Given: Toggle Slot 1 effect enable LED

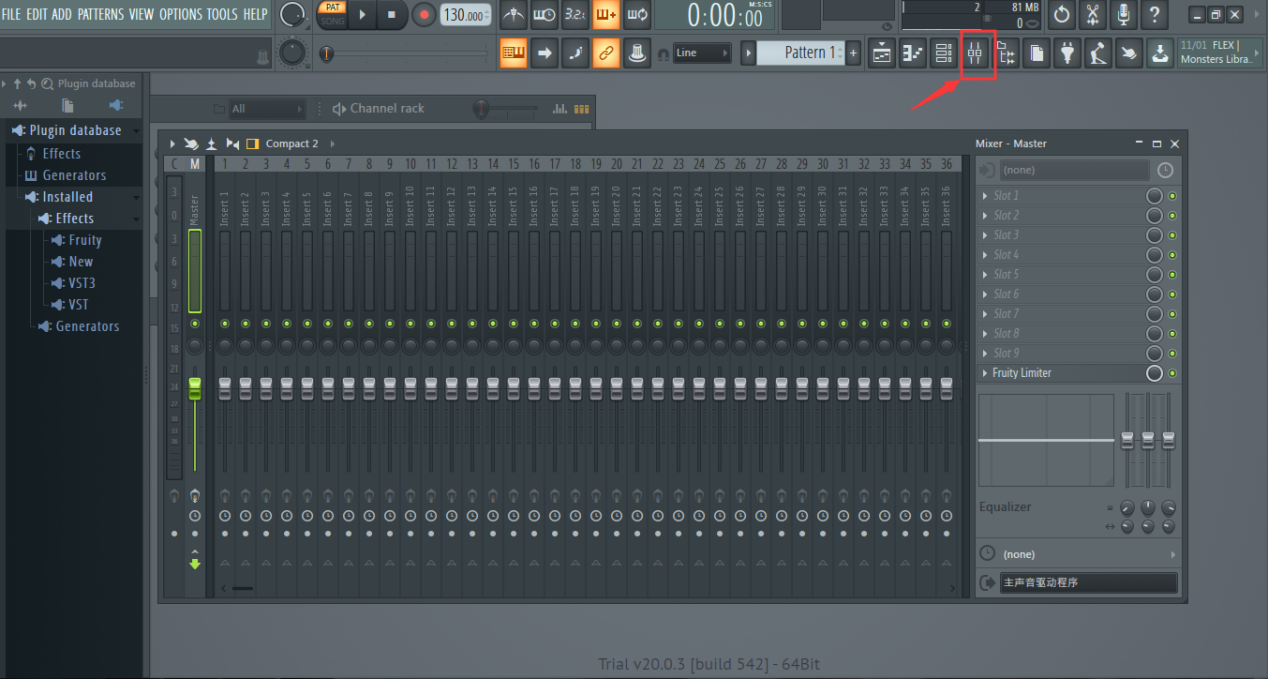Looking at the screenshot, I should (1172, 196).
